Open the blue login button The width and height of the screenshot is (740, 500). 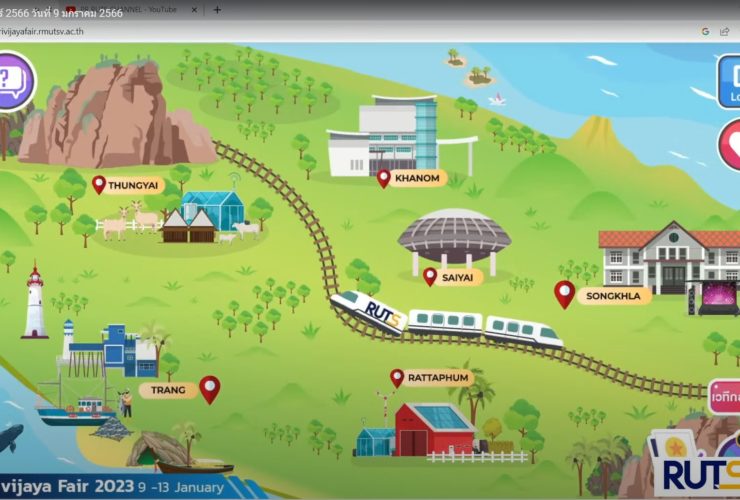[x=730, y=82]
